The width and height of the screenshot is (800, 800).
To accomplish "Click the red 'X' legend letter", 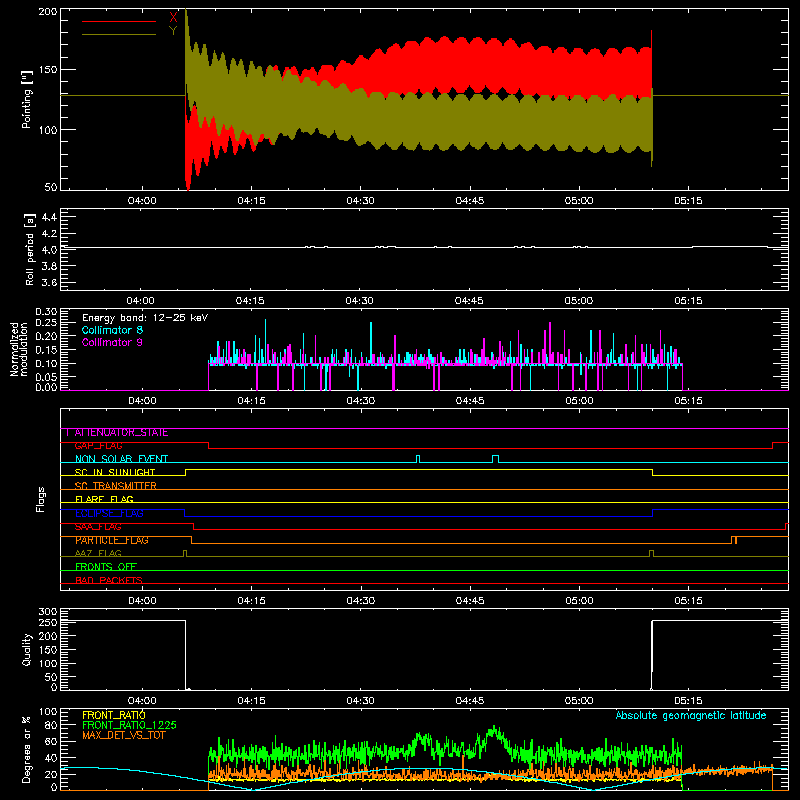I will tap(173, 17).
